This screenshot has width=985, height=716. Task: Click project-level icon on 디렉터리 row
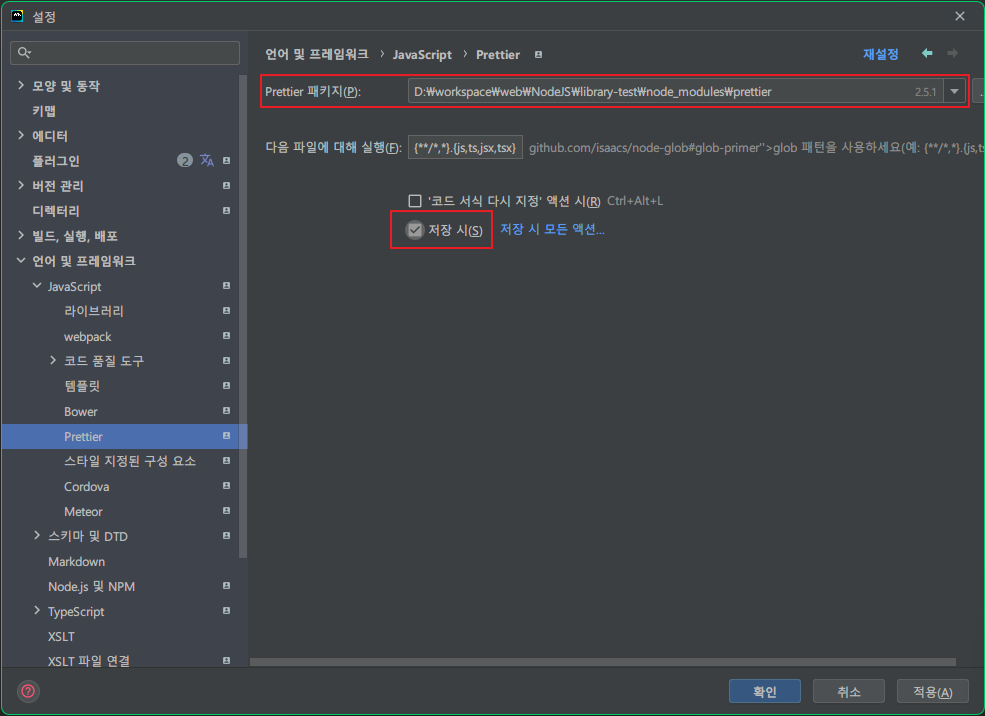(x=226, y=211)
